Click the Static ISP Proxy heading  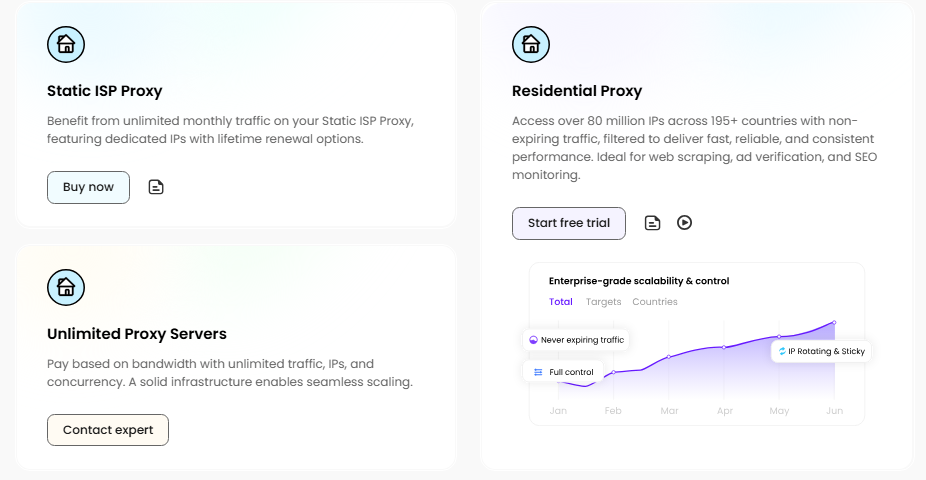coord(104,91)
